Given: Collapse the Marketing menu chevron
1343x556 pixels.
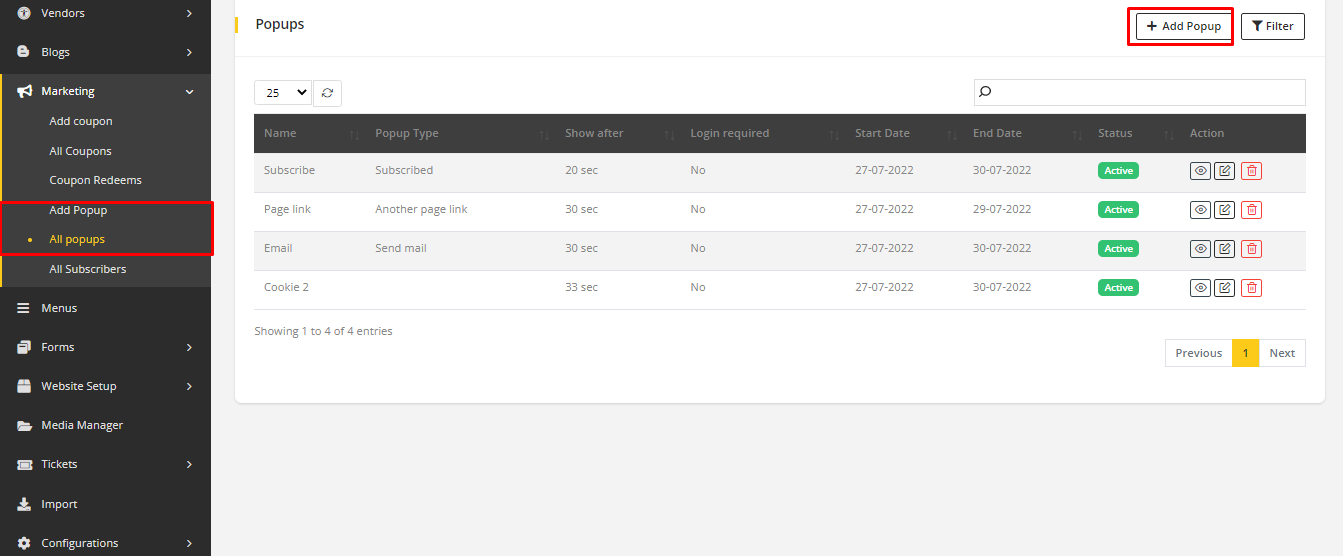Looking at the screenshot, I should 189,91.
